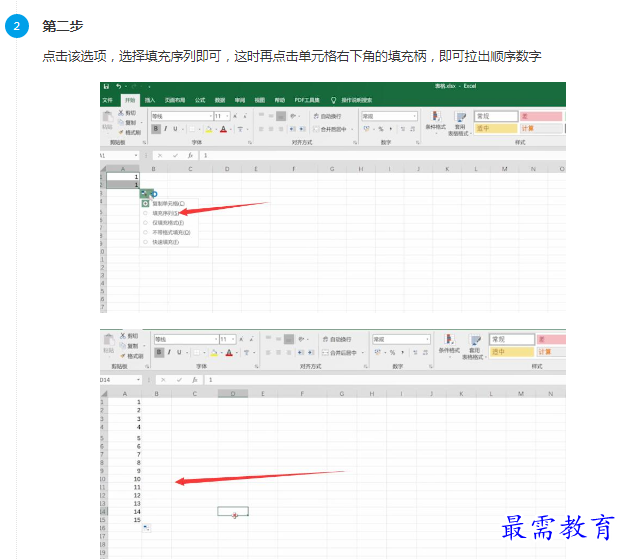The image size is (623, 559).
Task: Click the Normal (常规) cell style in top Excel
Action: [x=496, y=116]
